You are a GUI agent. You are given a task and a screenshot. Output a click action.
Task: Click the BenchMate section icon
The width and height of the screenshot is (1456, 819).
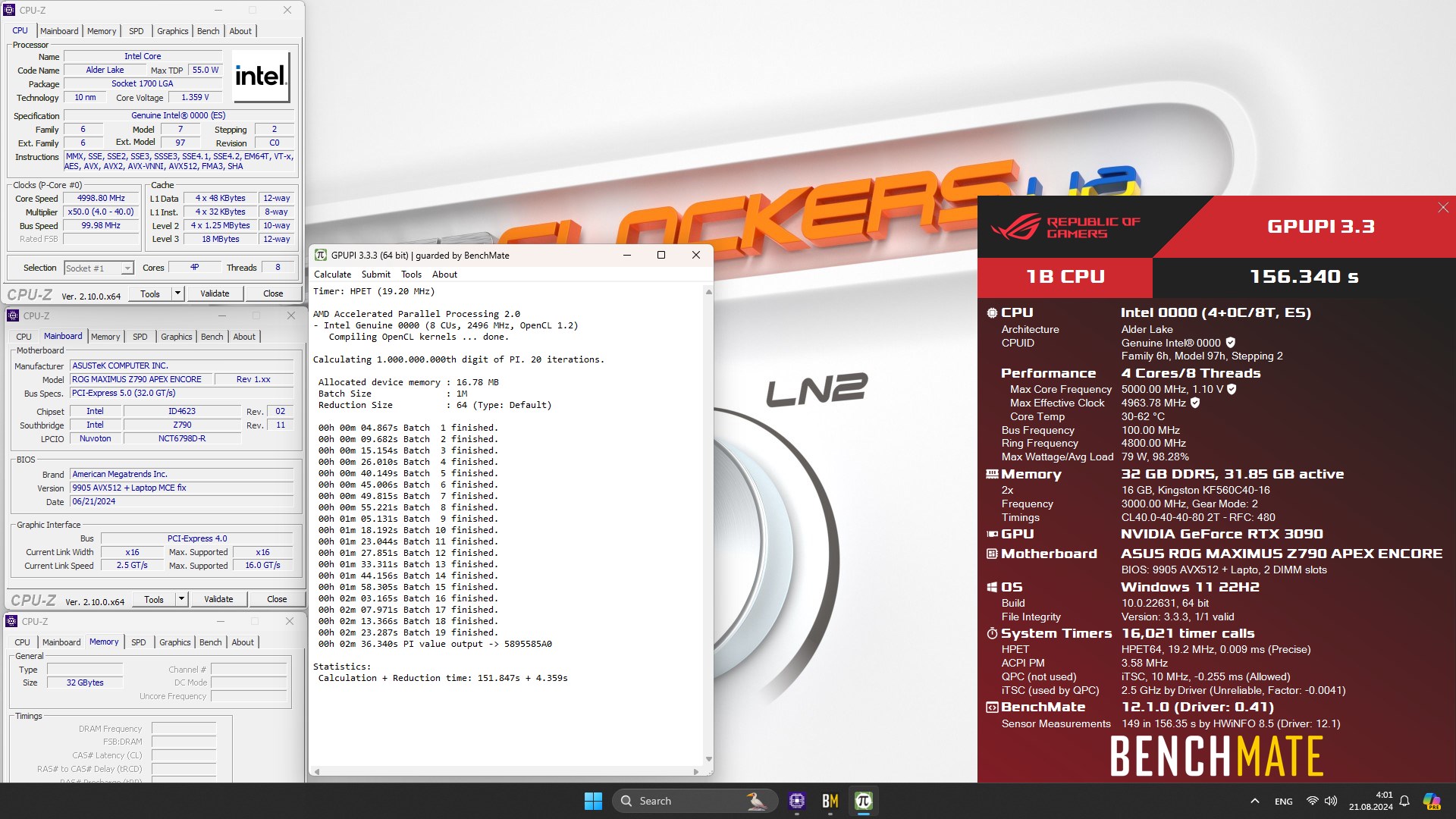[x=992, y=707]
